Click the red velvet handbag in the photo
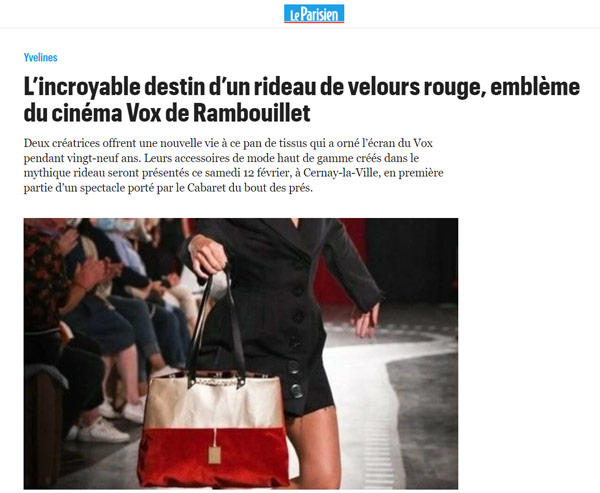Image resolution: width=600 pixels, height=493 pixels. (214, 431)
